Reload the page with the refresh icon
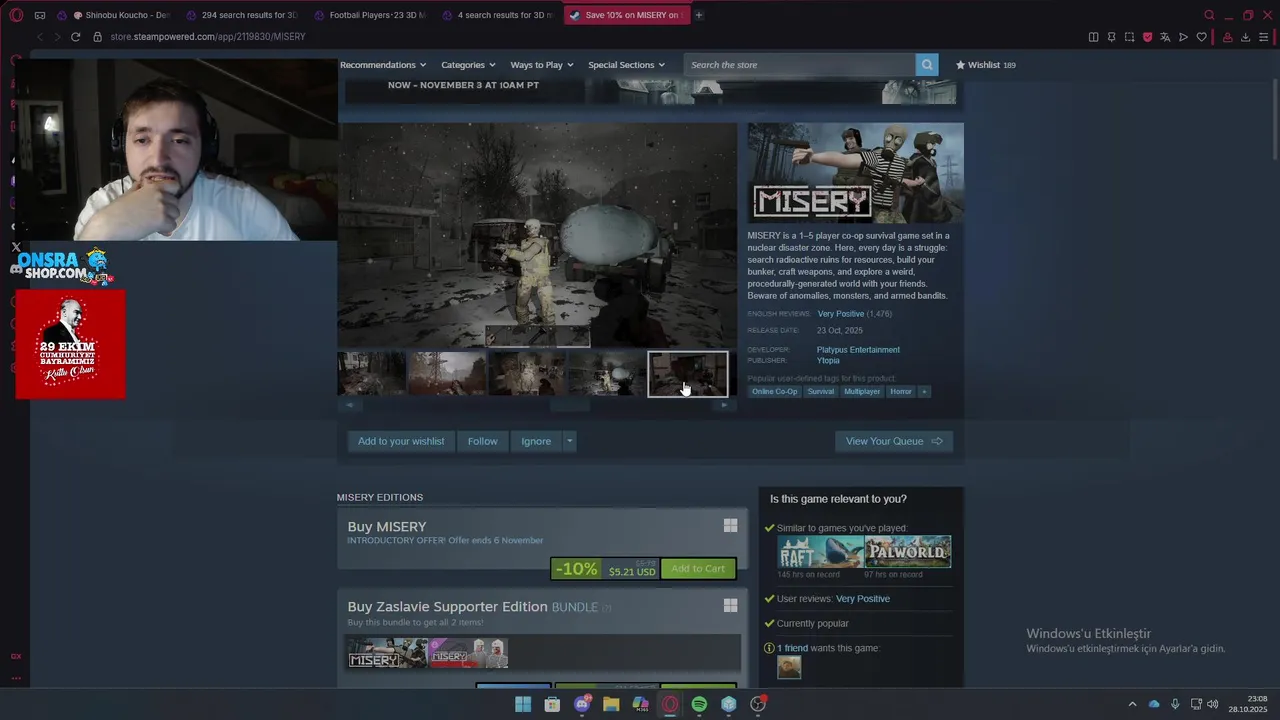Viewport: 1280px width, 720px height. 75,37
